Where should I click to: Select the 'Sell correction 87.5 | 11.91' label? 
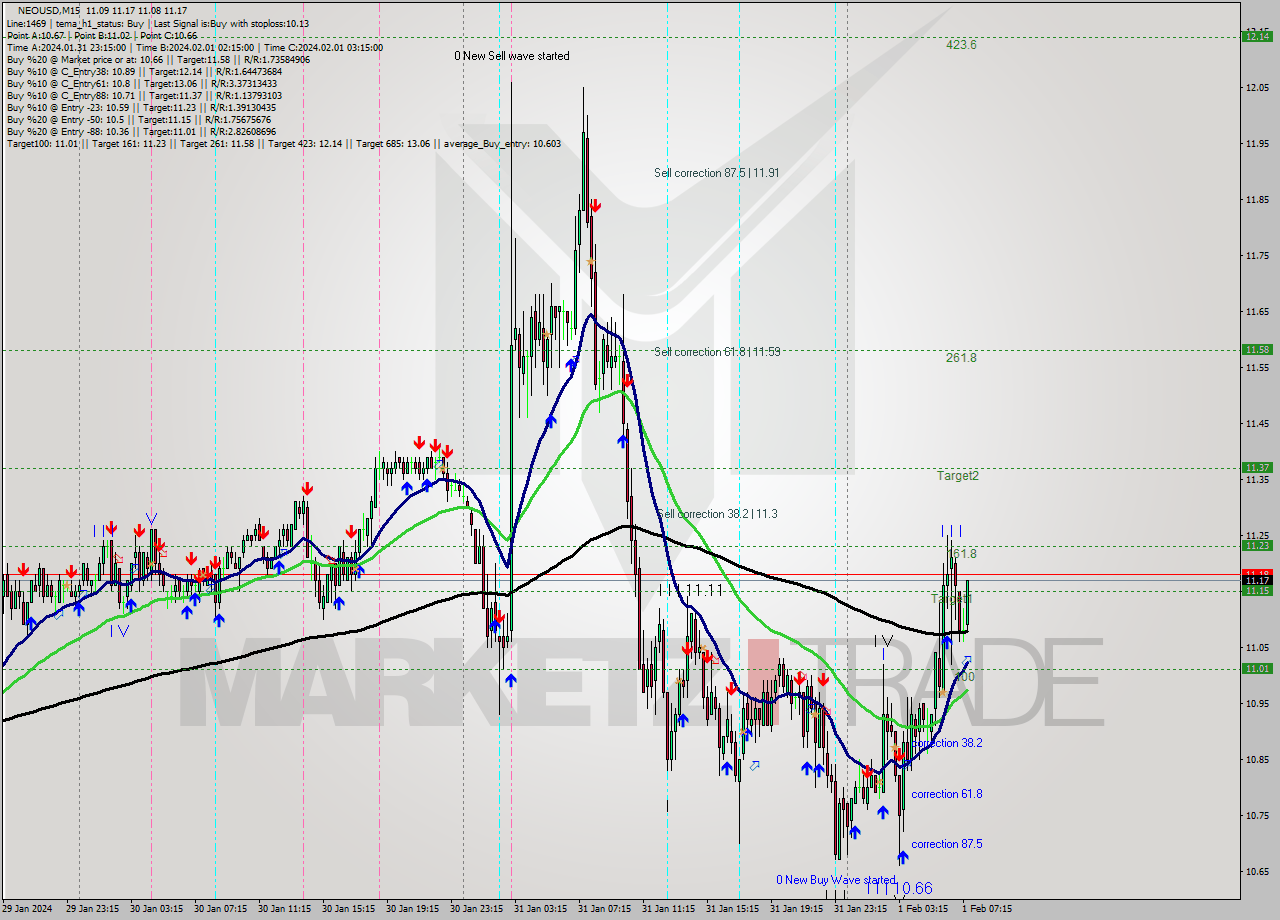point(717,173)
